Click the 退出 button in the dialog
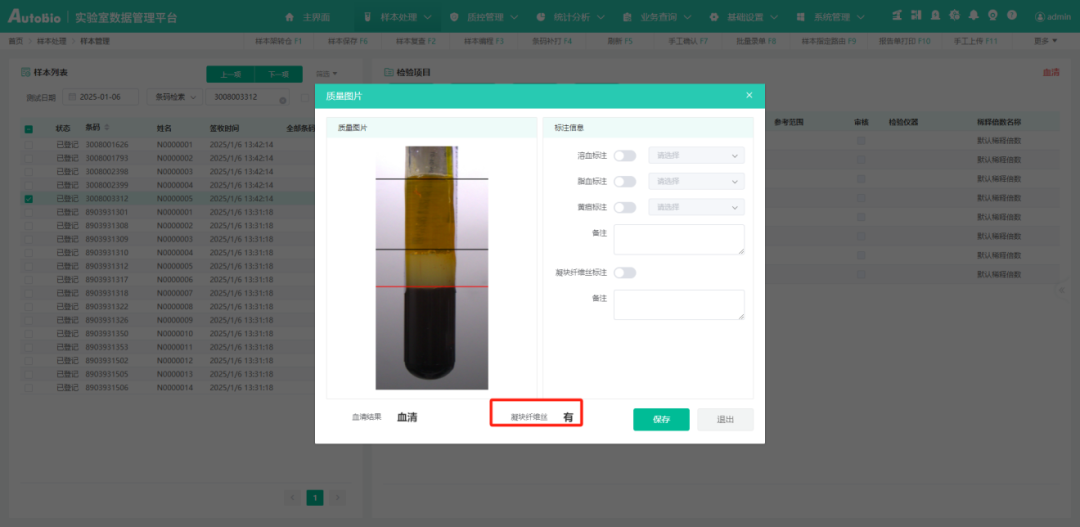This screenshot has width=1080, height=527. pos(725,420)
